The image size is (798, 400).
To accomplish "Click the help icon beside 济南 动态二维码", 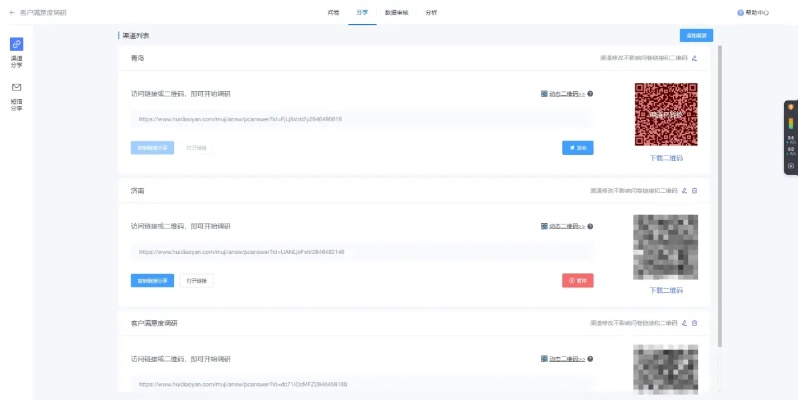I will pos(591,226).
